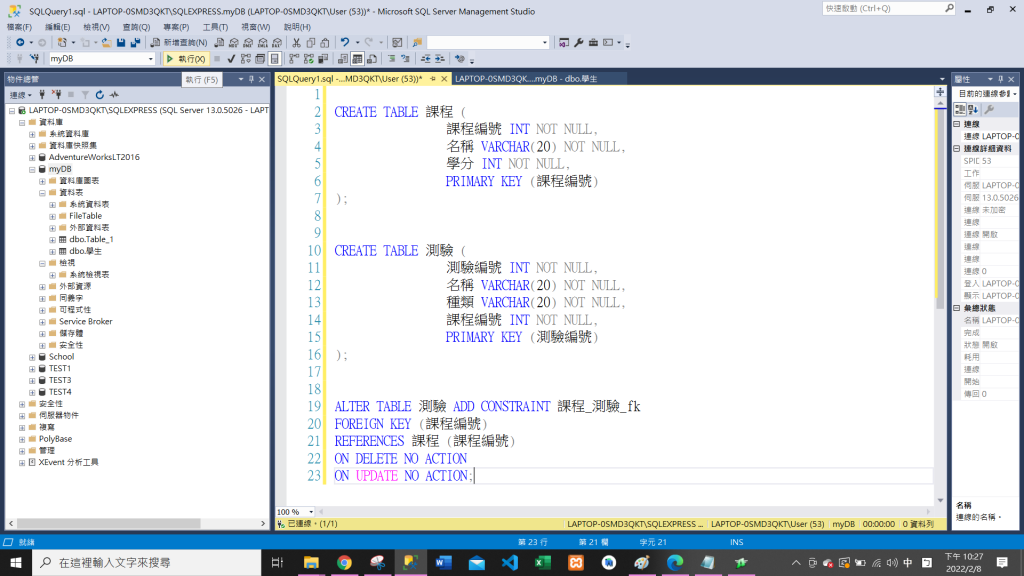Toggle Results to Grid mode
This screenshot has height=576, width=1024.
click(357, 59)
